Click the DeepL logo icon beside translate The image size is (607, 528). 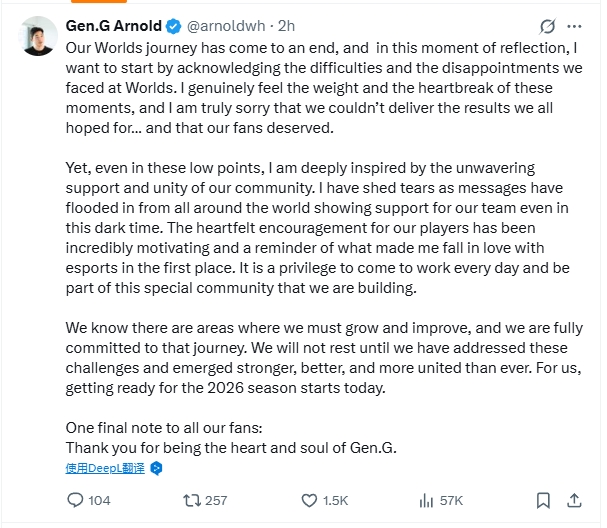(x=156, y=467)
